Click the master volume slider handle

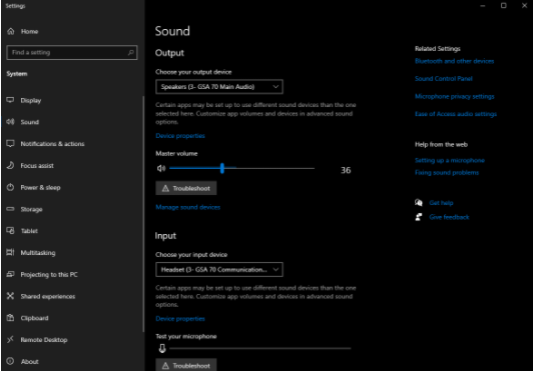(x=222, y=168)
